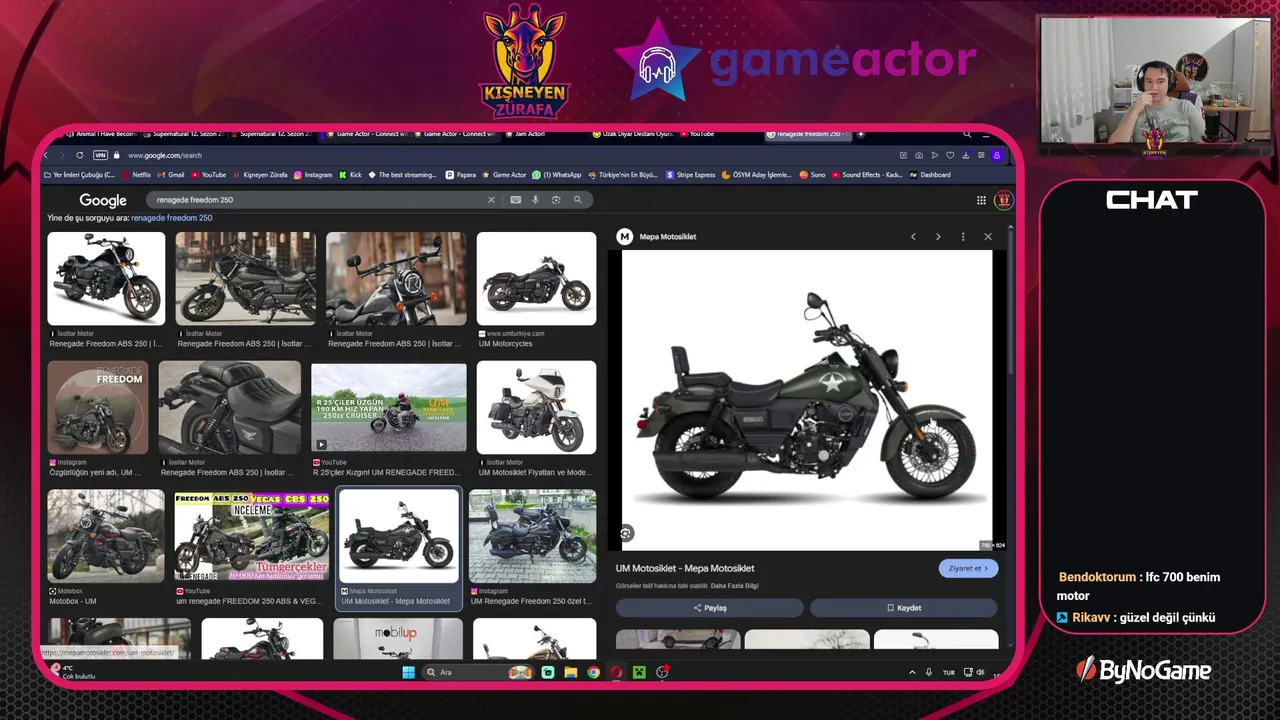This screenshot has width=1280, height=720.
Task: Click the 'Ziyaret et' visit button
Action: 968,568
